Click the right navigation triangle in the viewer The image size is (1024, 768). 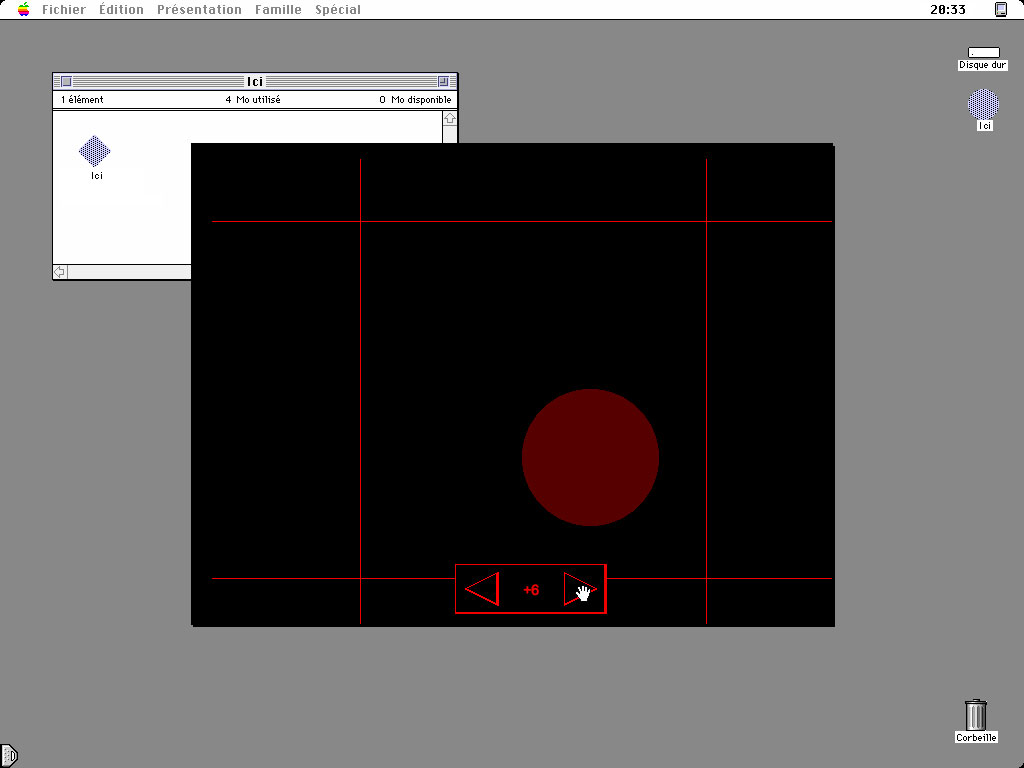point(577,589)
